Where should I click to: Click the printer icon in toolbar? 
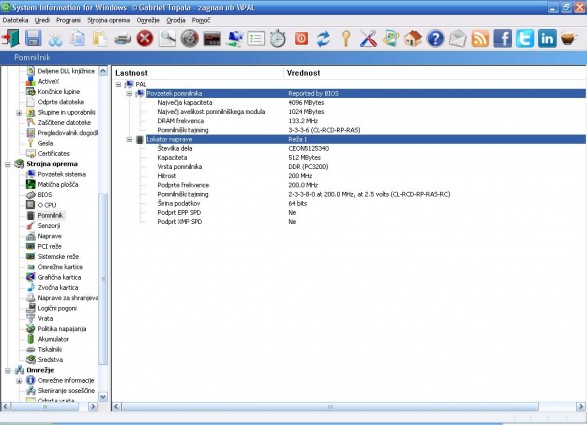(x=122, y=39)
